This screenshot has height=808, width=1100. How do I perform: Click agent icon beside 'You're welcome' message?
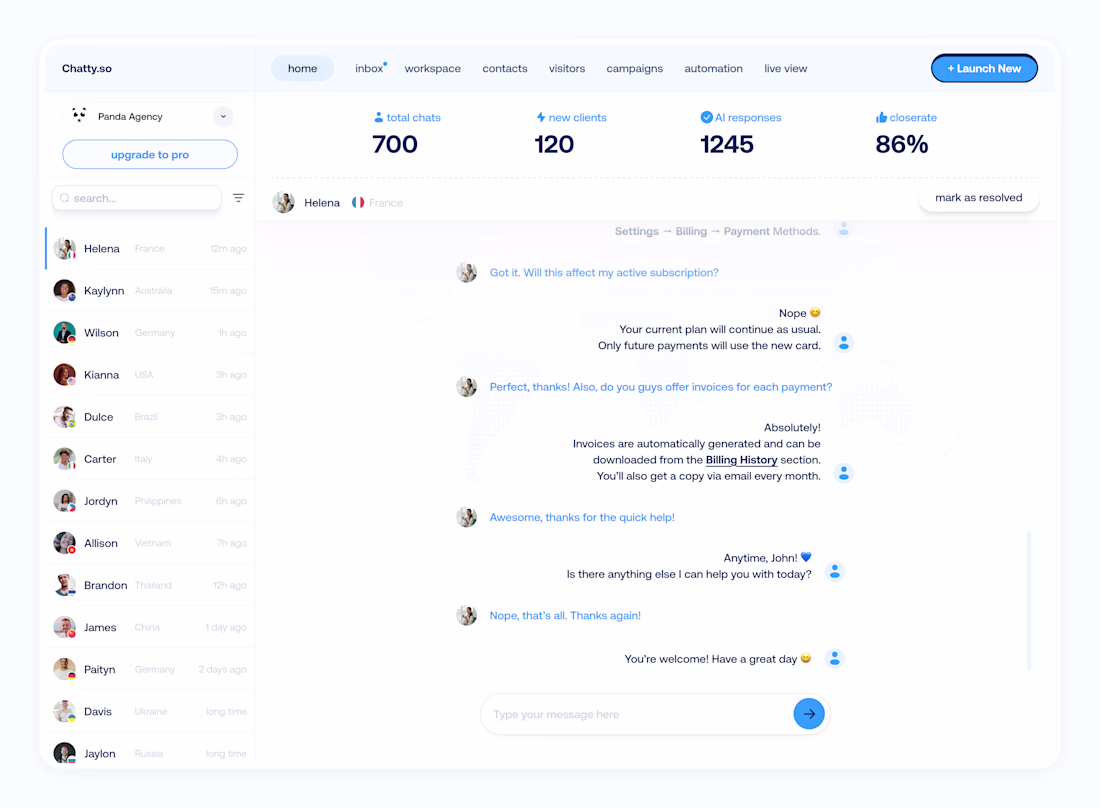click(835, 659)
